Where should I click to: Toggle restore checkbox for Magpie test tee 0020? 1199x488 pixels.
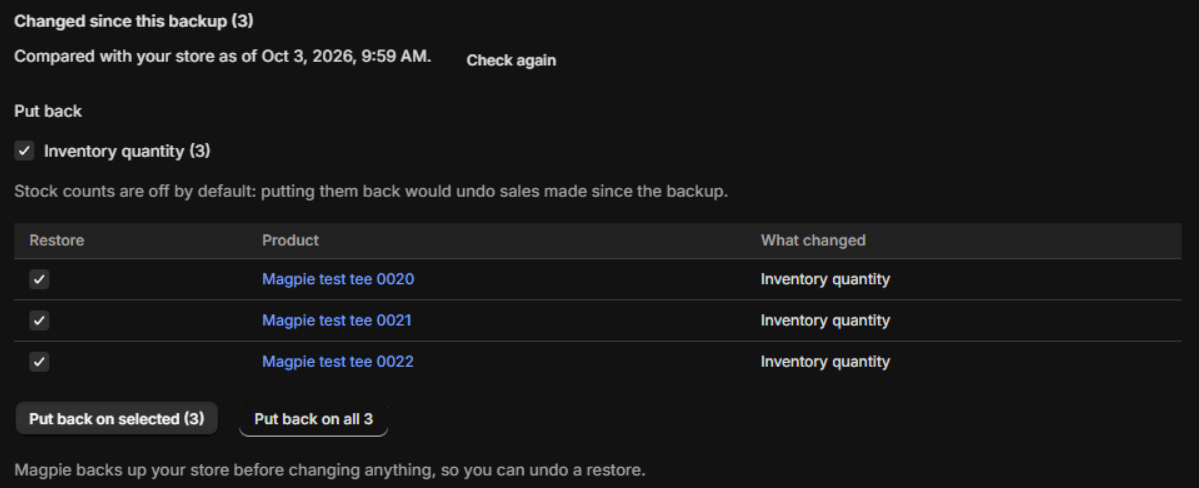click(39, 279)
